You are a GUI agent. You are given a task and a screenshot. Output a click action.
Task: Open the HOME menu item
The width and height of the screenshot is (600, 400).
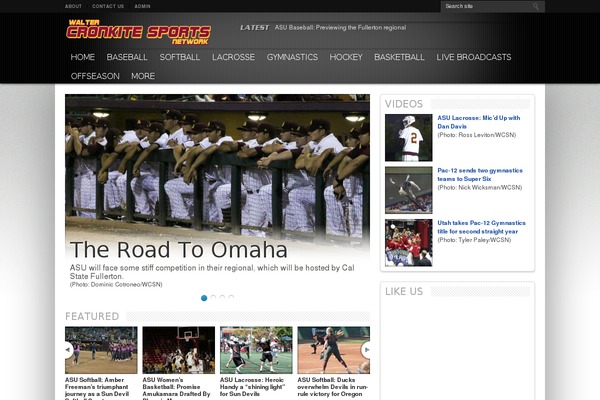[83, 57]
